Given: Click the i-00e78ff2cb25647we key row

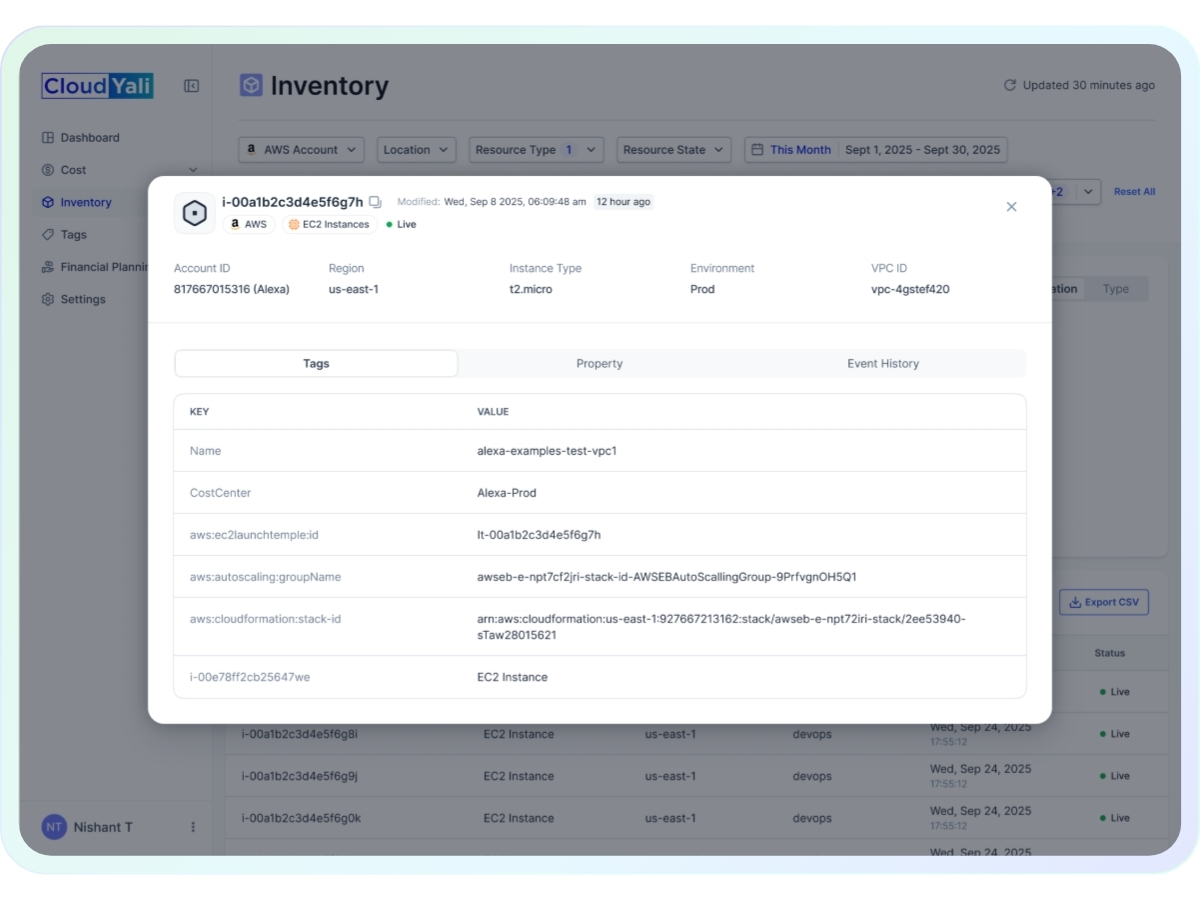Looking at the screenshot, I should pyautogui.click(x=600, y=677).
